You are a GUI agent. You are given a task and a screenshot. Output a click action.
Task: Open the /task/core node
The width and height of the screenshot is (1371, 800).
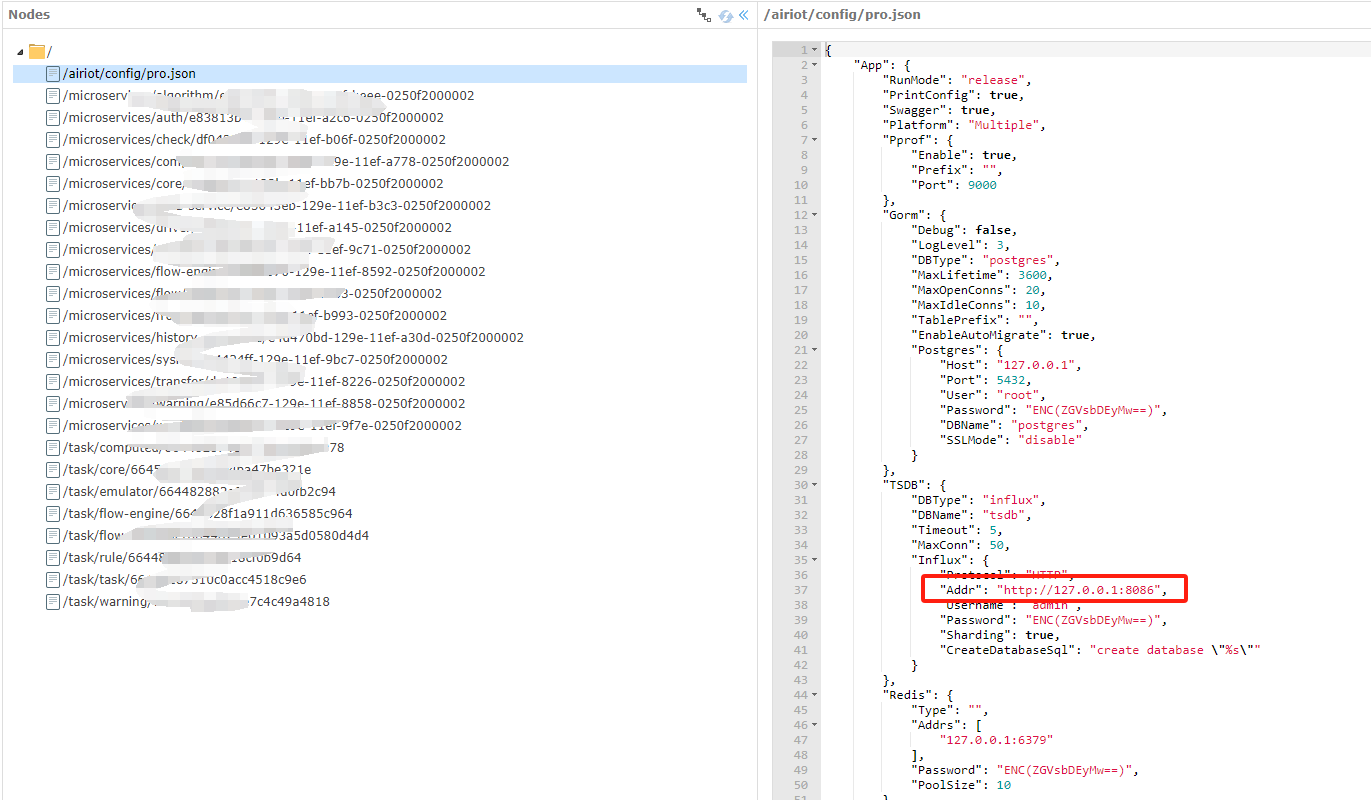pyautogui.click(x=187, y=470)
